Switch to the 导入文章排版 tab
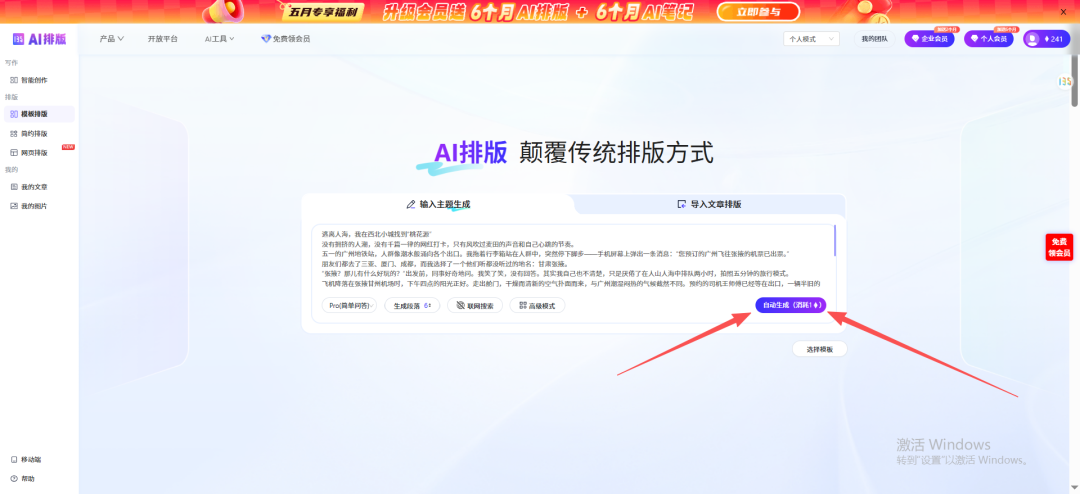 click(709, 205)
